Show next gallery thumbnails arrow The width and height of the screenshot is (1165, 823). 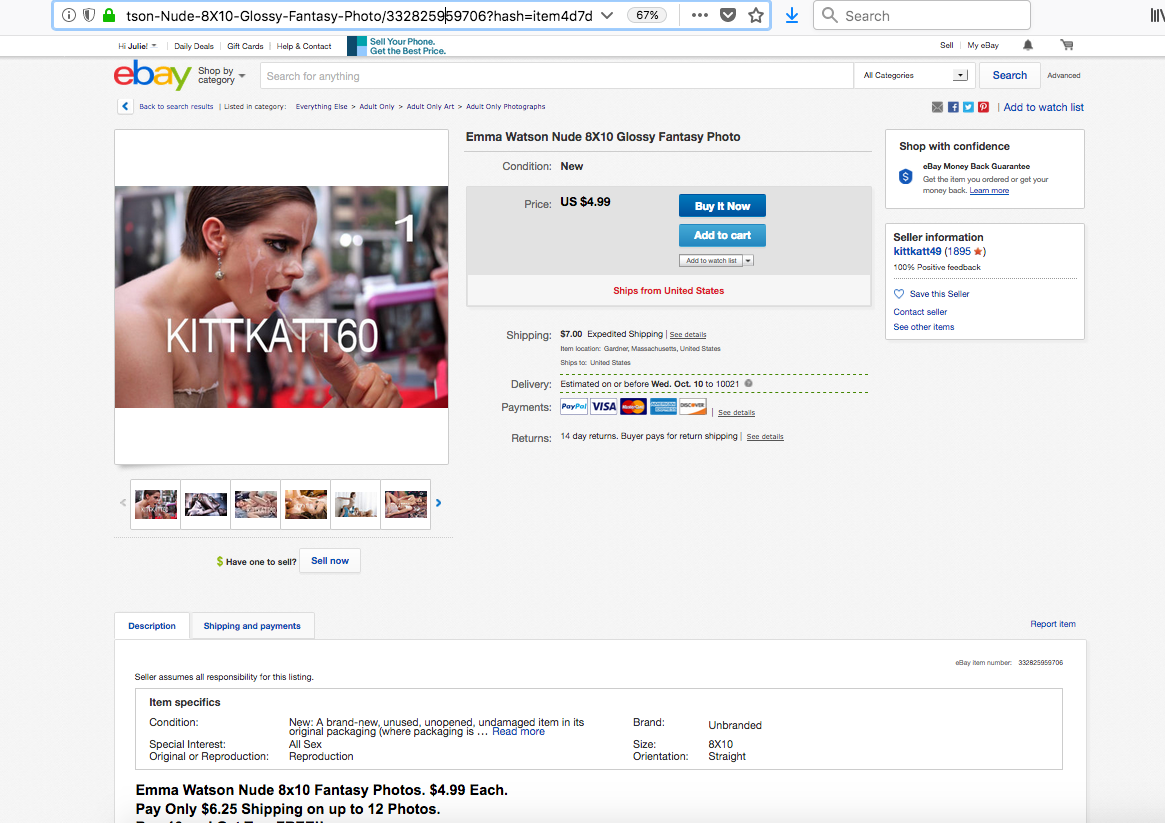pos(438,503)
